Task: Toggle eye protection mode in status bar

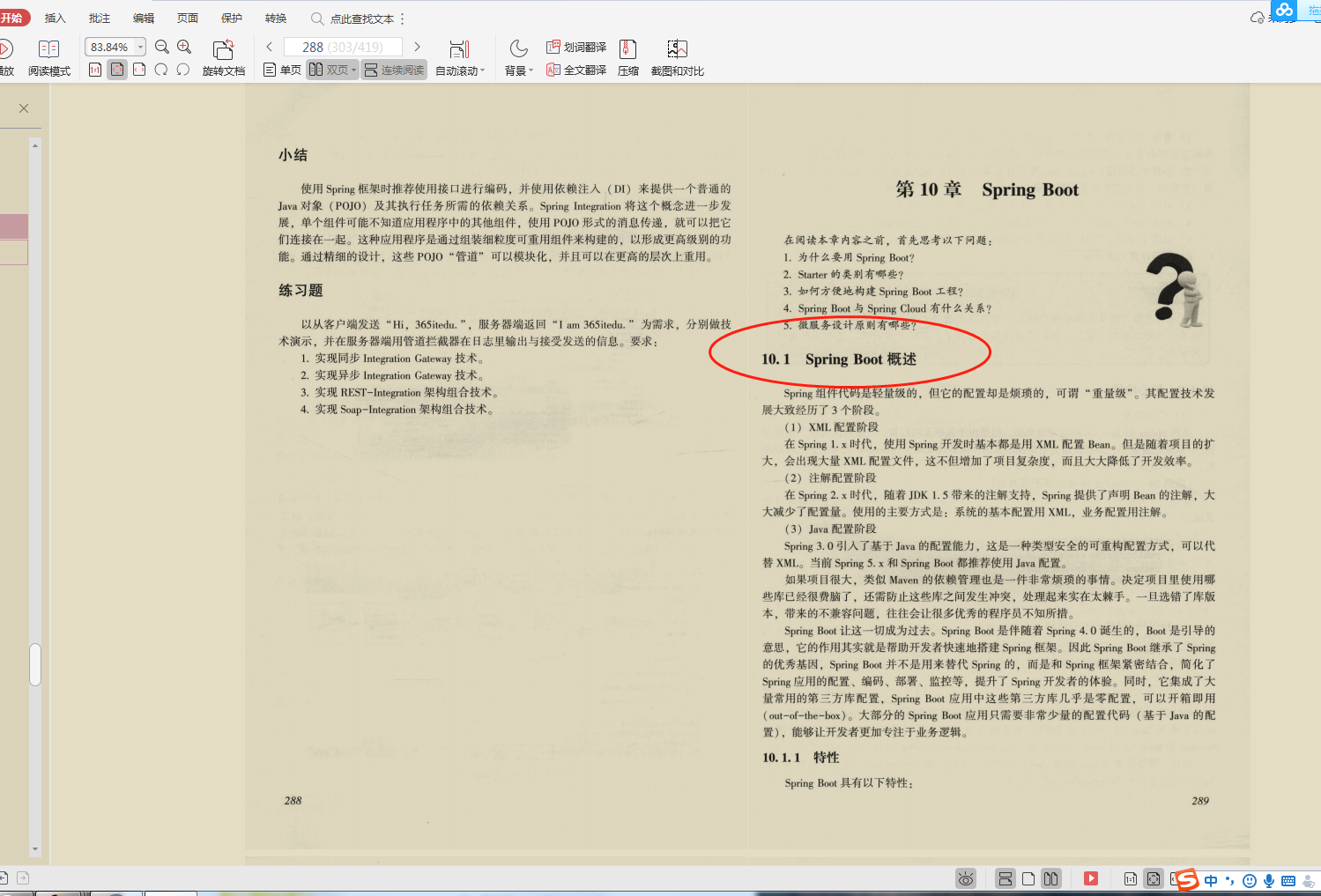Action: coord(966,878)
